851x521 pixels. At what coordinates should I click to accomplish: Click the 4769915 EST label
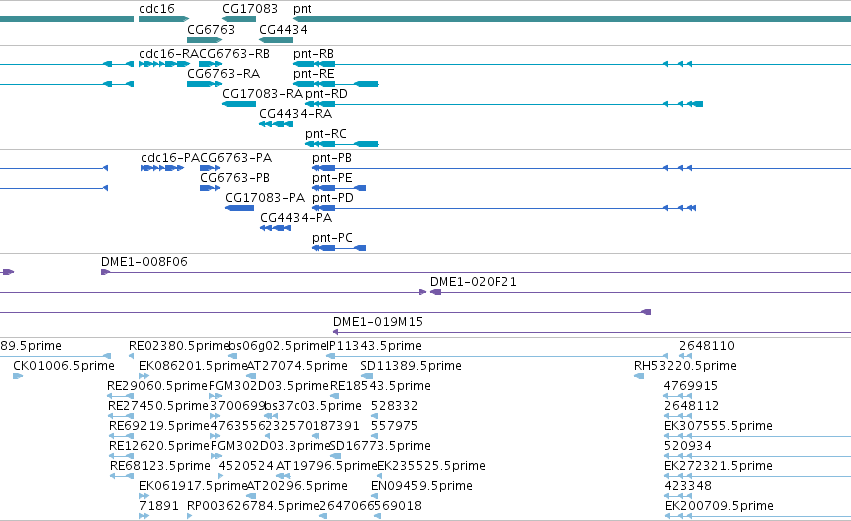[691, 386]
